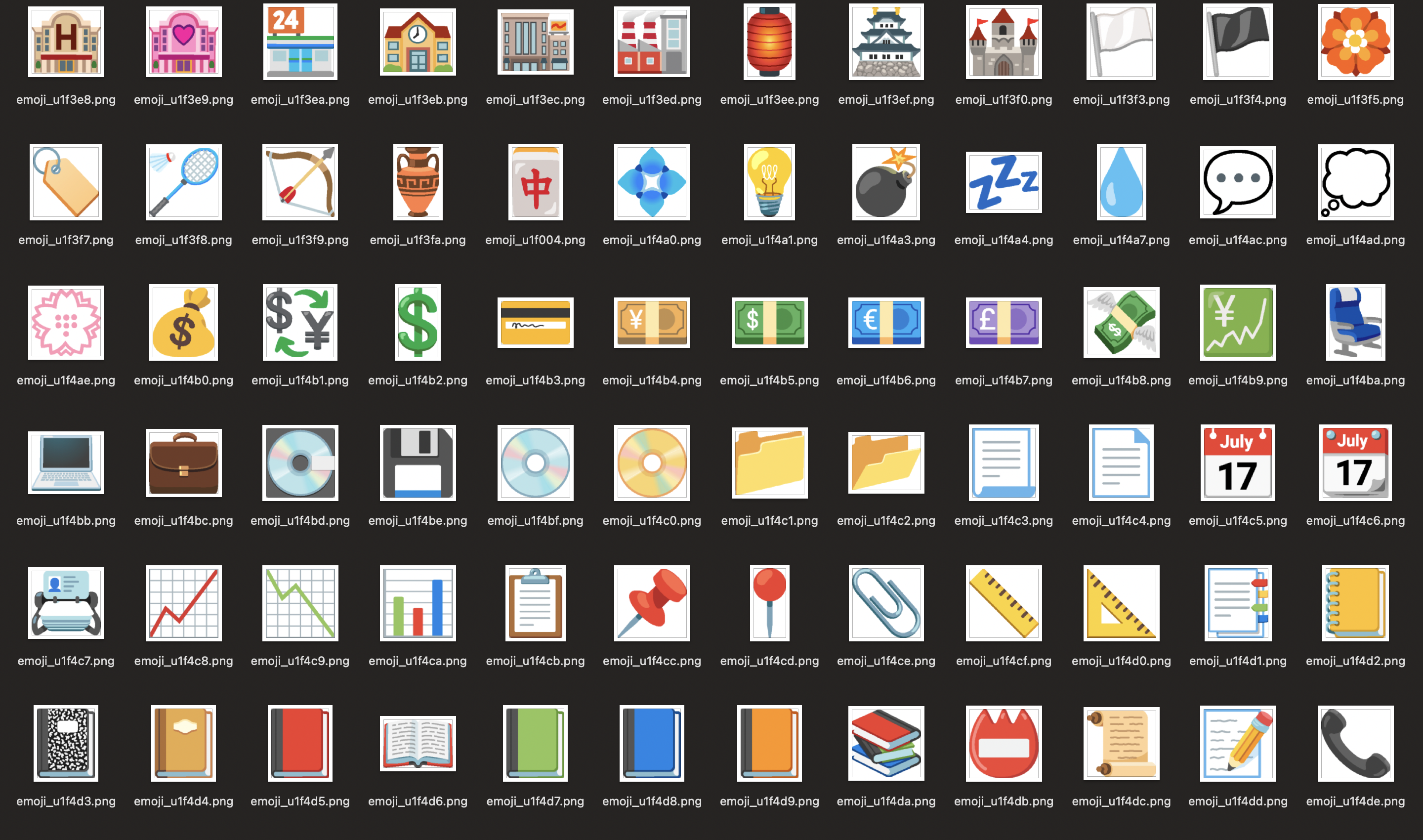Select the triangular ruler icon
Image resolution: width=1423 pixels, height=840 pixels.
(1121, 603)
